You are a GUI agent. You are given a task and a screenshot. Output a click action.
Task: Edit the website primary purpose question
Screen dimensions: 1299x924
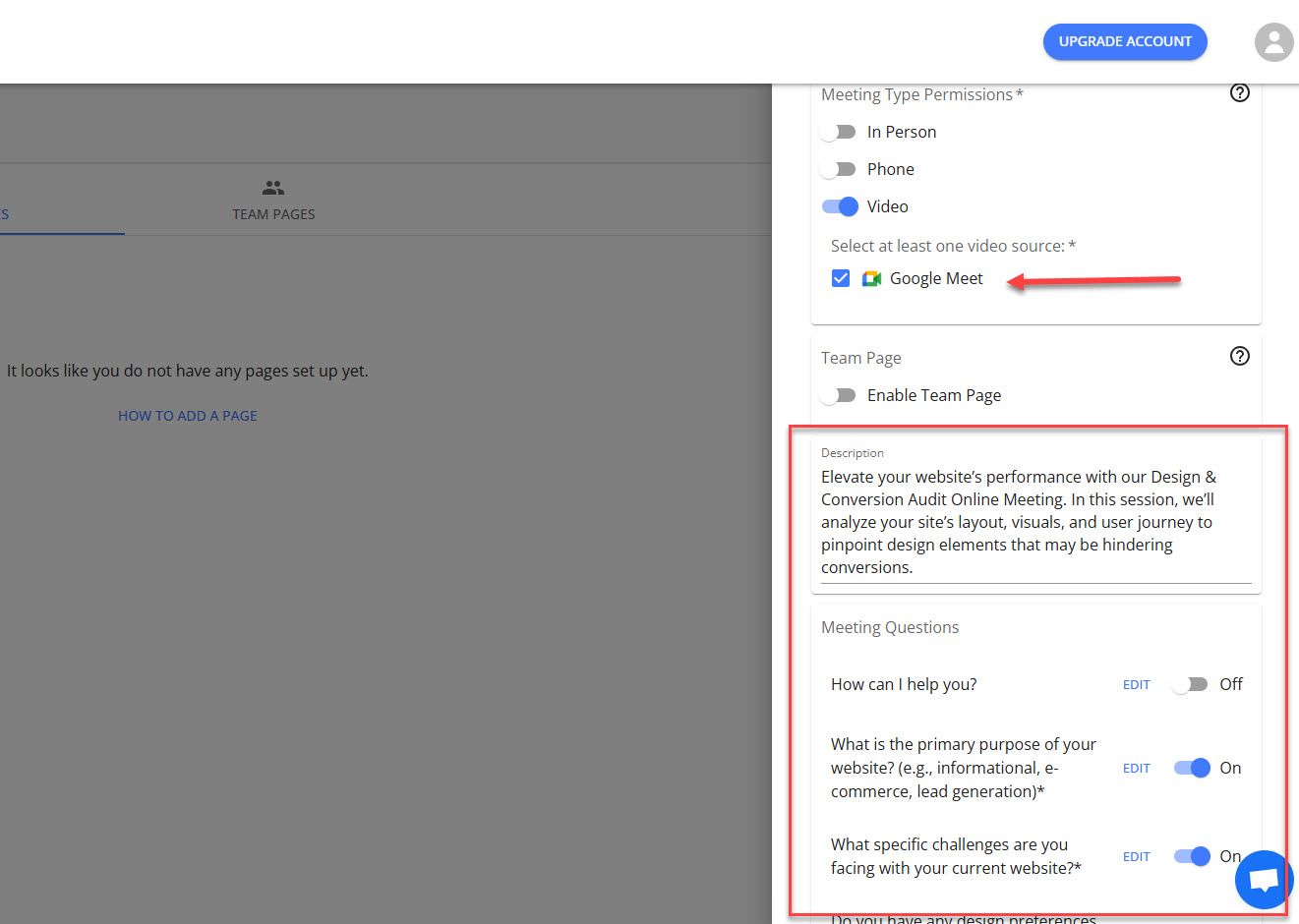click(x=1136, y=768)
